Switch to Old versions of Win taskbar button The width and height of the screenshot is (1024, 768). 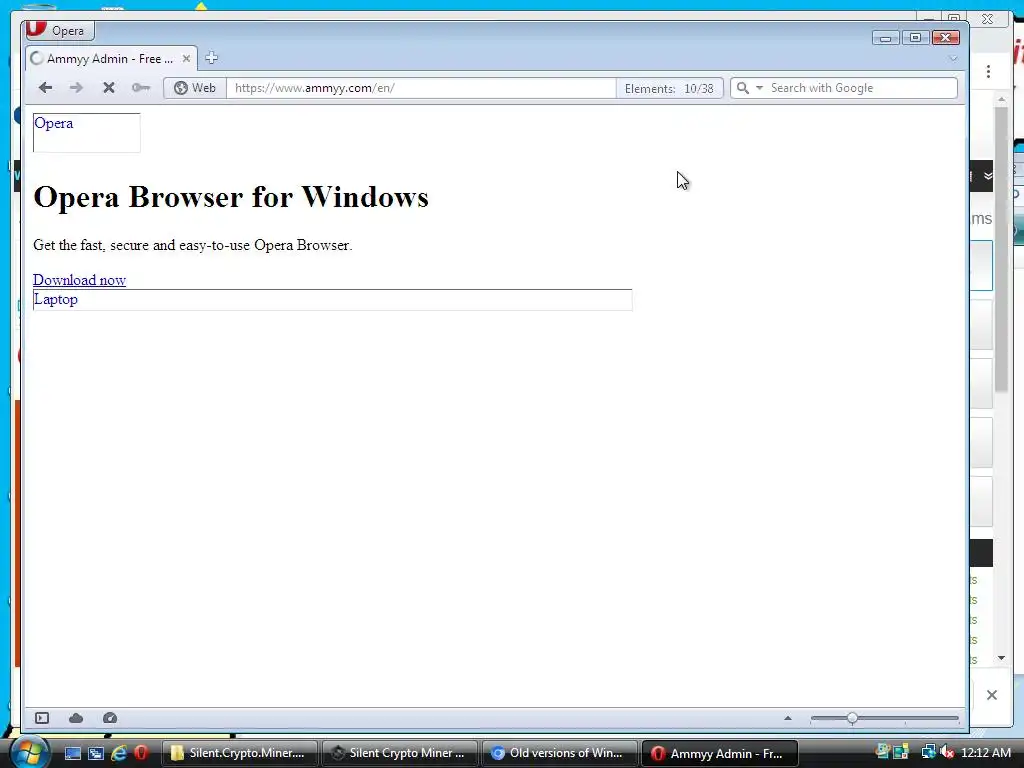(560, 753)
